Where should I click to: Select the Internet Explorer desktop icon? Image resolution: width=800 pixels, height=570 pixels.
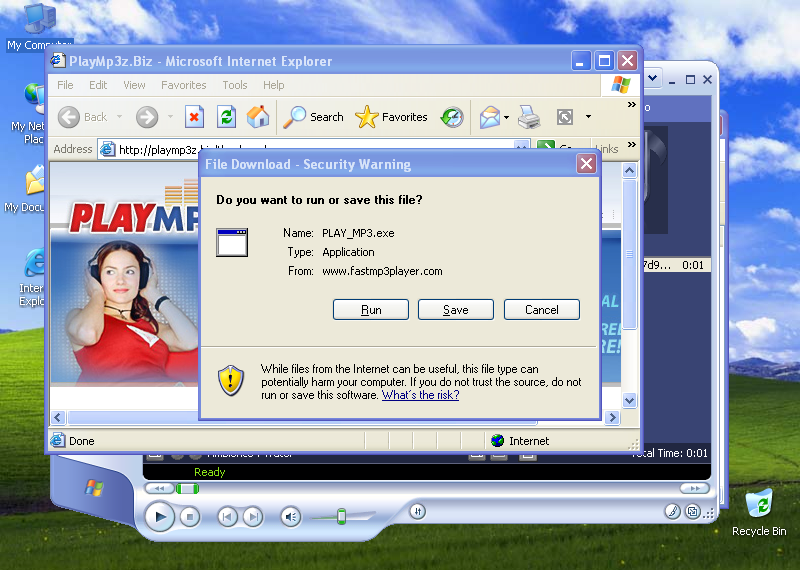(32, 278)
